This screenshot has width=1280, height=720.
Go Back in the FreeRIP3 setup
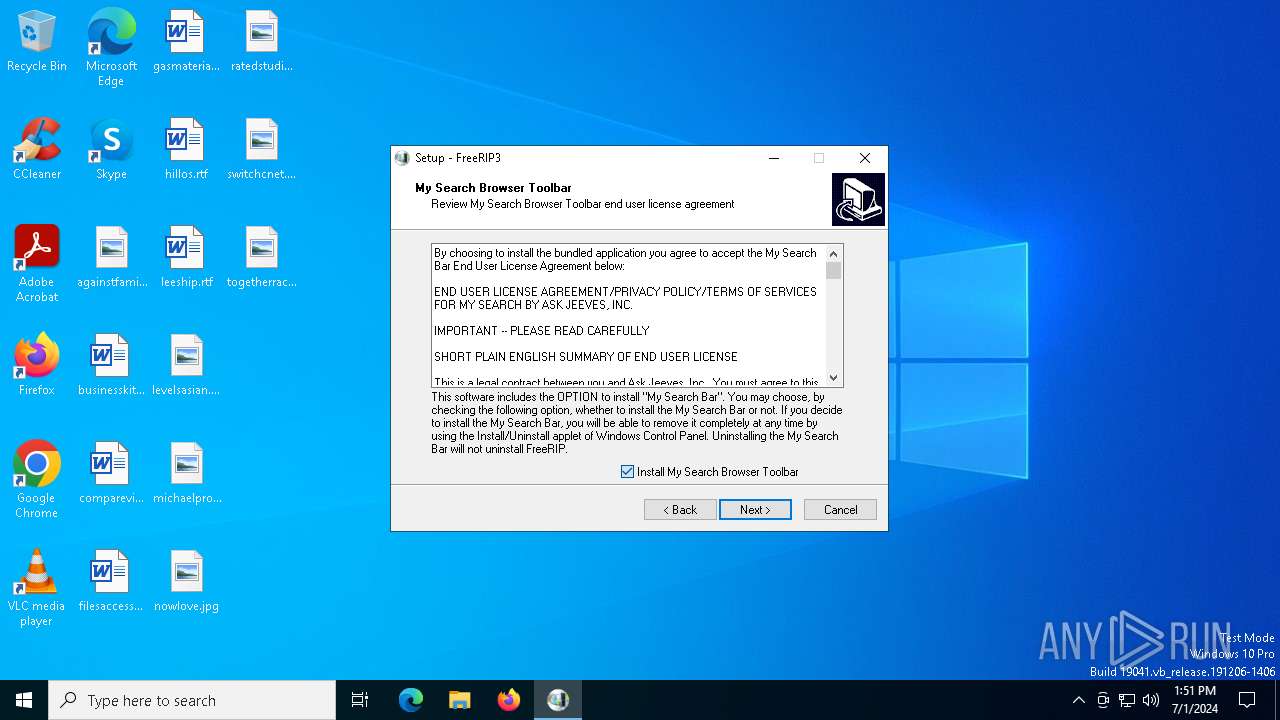tap(680, 510)
